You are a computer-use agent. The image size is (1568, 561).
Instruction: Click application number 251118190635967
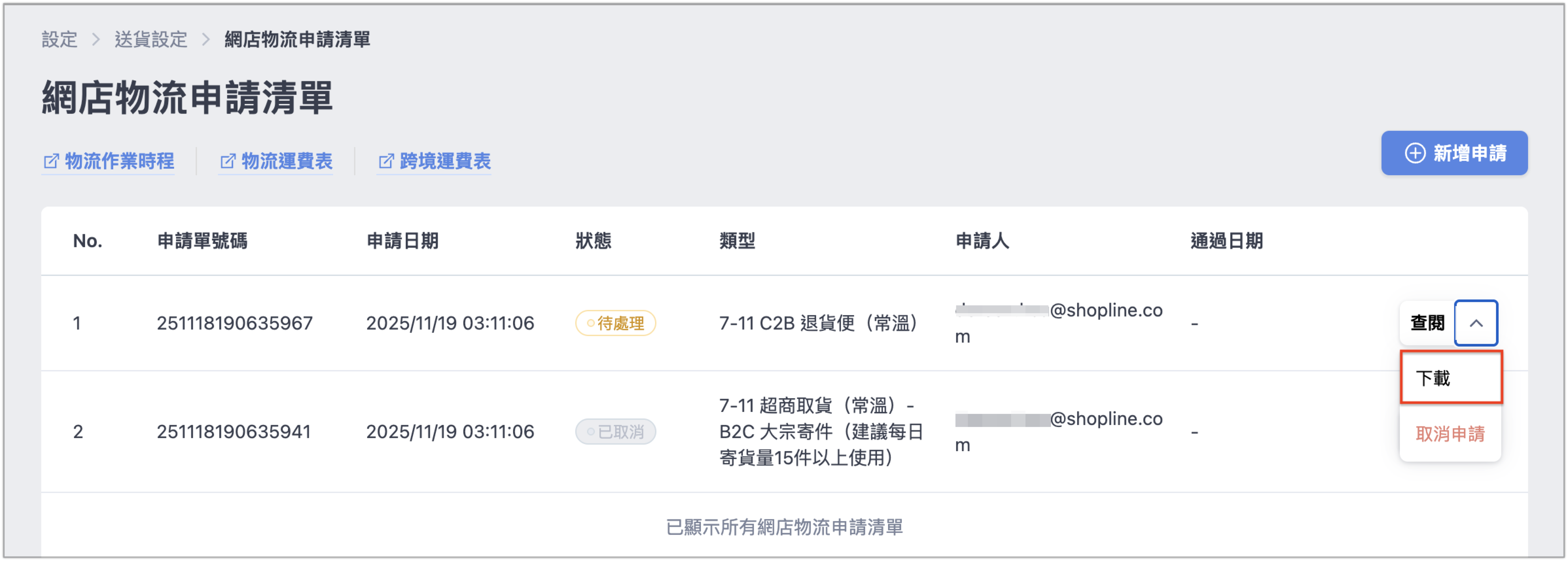[235, 323]
